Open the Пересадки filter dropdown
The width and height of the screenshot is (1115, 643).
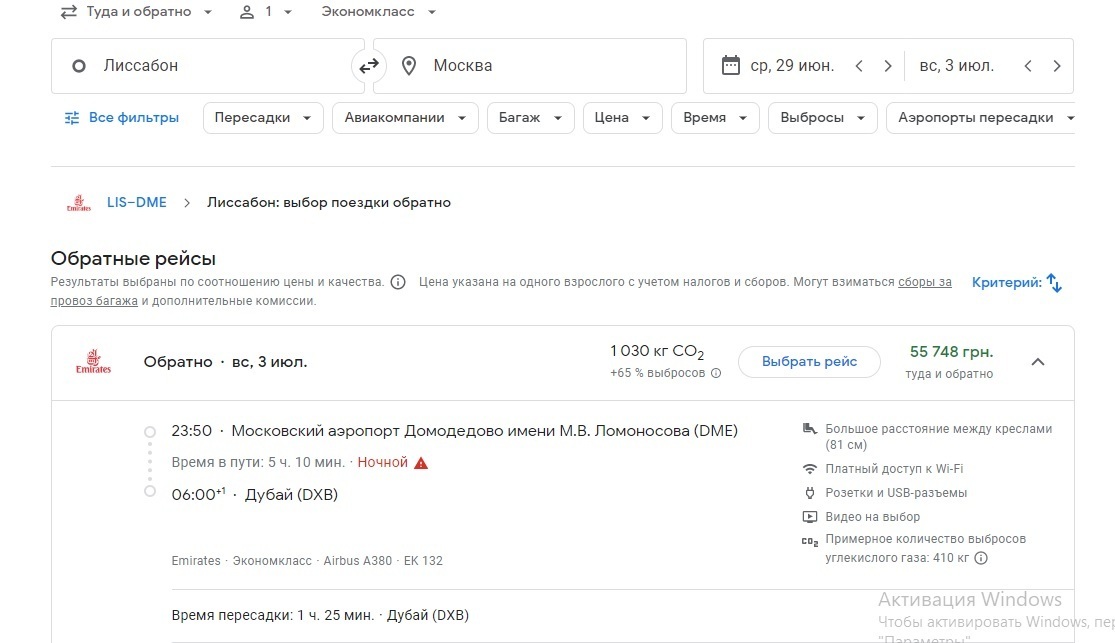263,118
